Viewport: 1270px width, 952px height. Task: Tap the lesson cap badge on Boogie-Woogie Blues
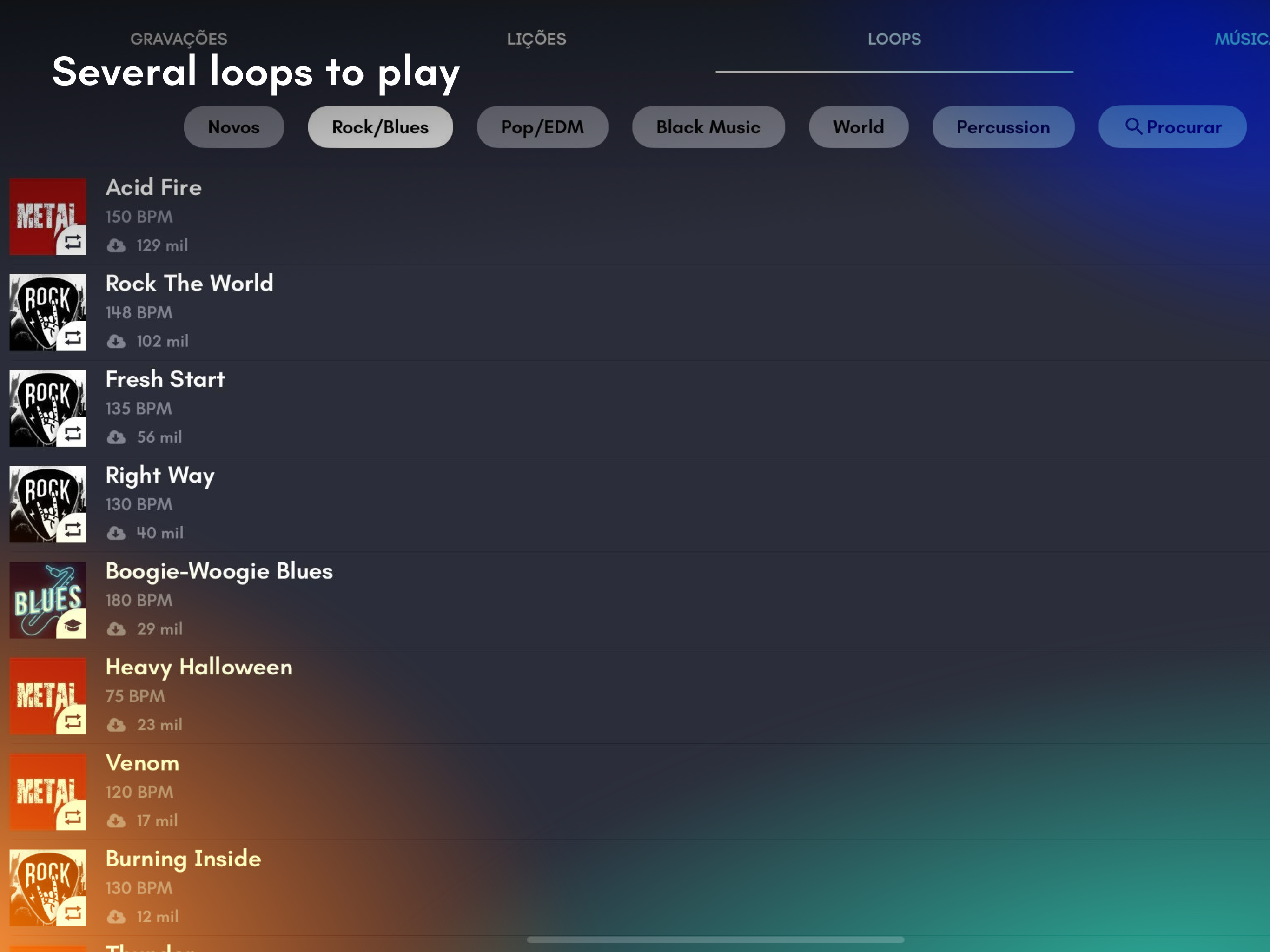pyautogui.click(x=72, y=625)
